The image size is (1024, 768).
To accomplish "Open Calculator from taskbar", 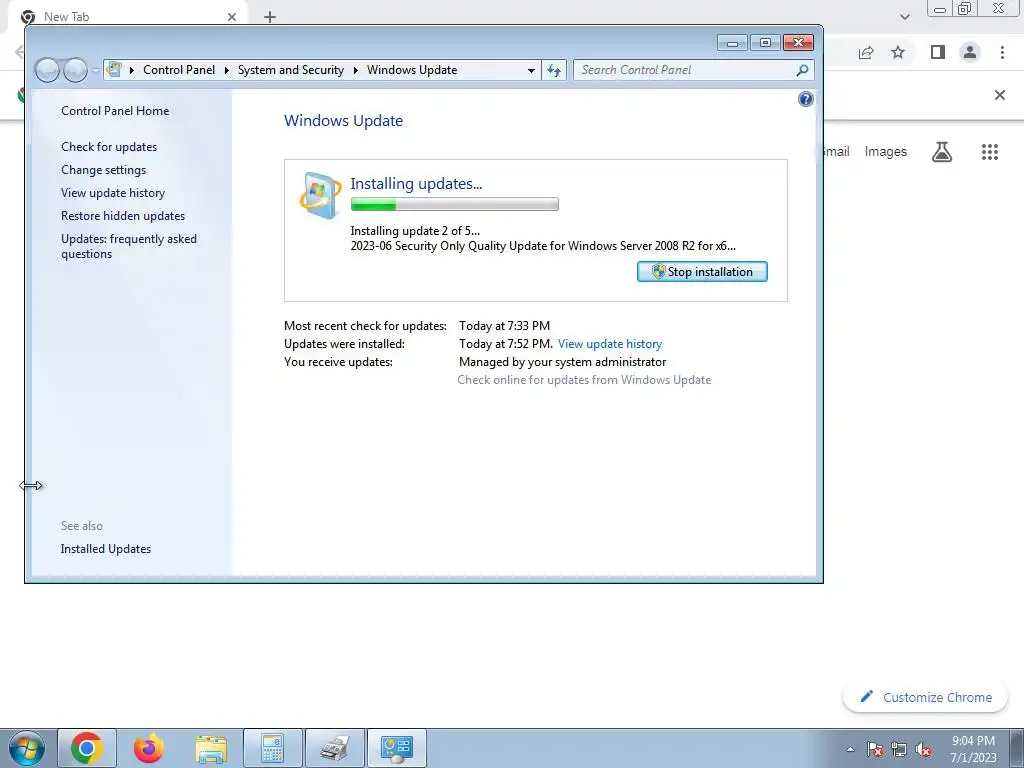I will click(x=272, y=748).
